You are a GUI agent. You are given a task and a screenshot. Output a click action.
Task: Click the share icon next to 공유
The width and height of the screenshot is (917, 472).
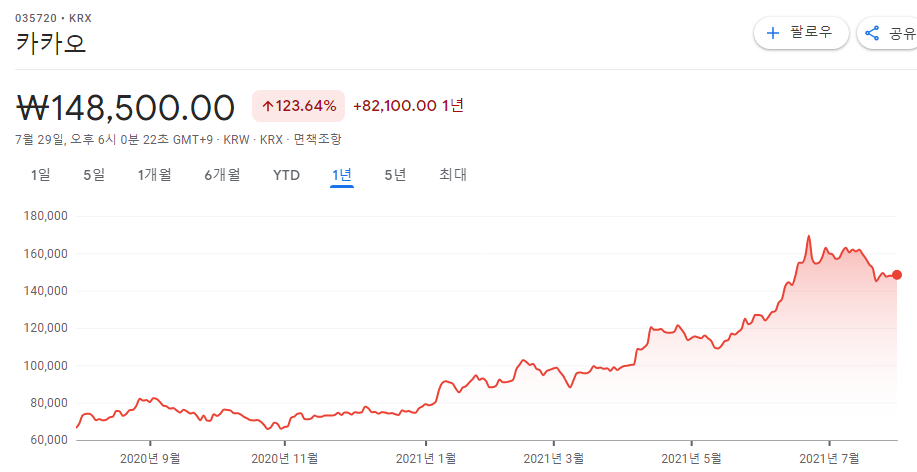[872, 33]
